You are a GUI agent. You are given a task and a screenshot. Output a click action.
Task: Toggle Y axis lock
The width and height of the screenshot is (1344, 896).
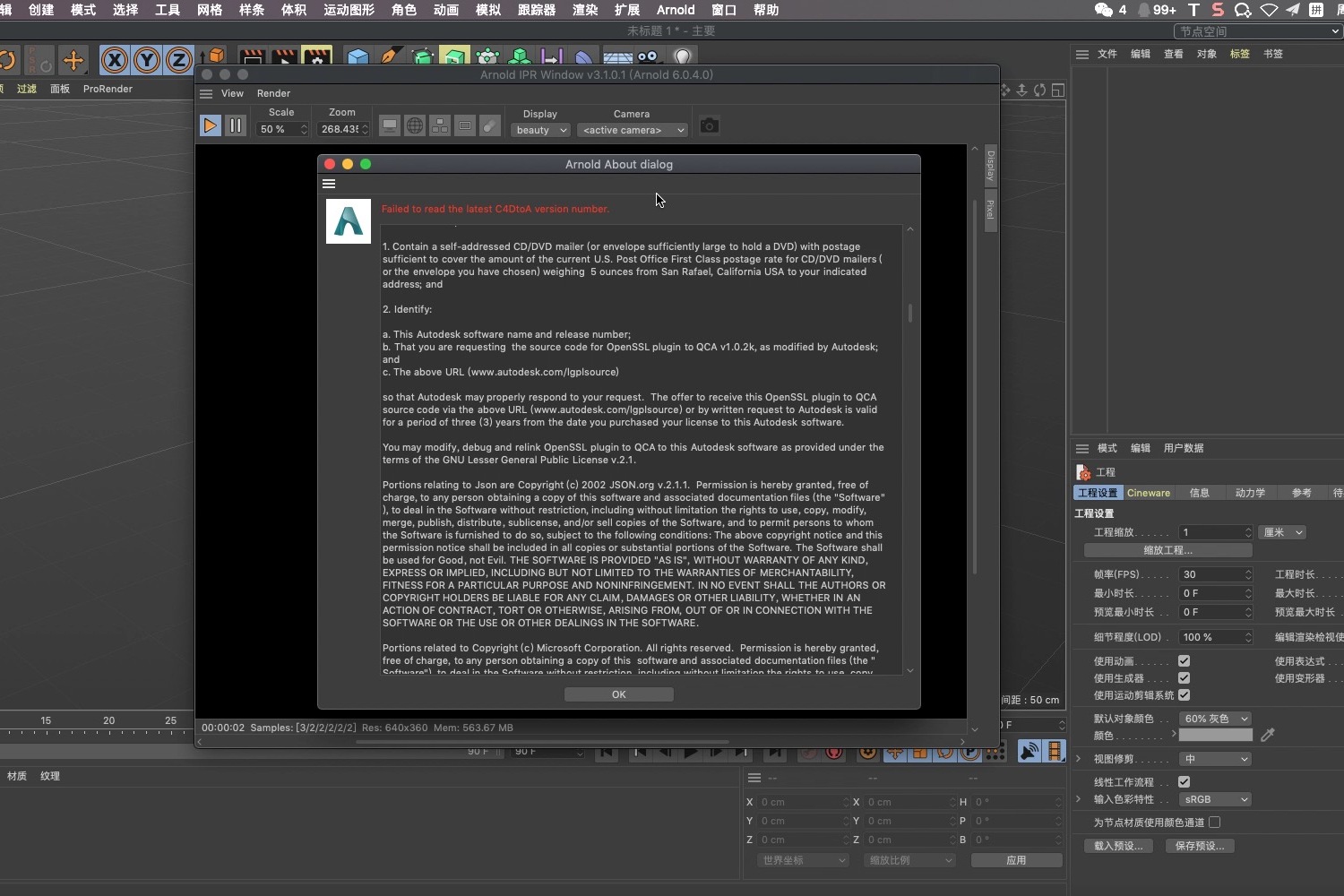tap(146, 60)
